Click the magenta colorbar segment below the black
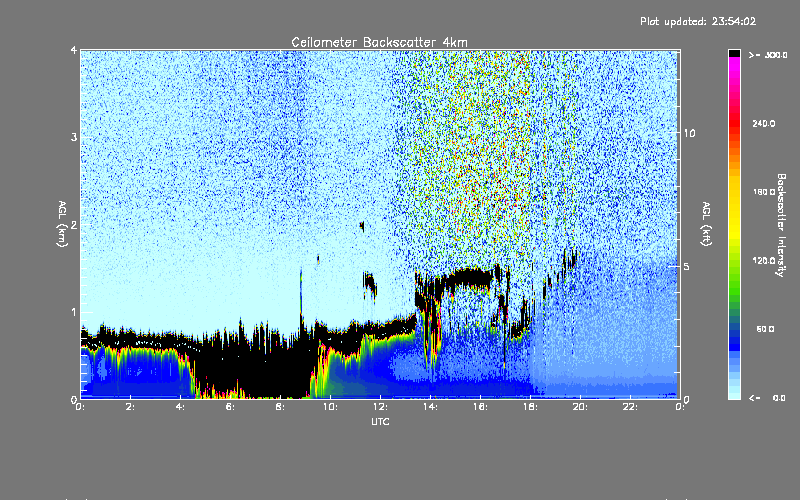 coord(734,64)
